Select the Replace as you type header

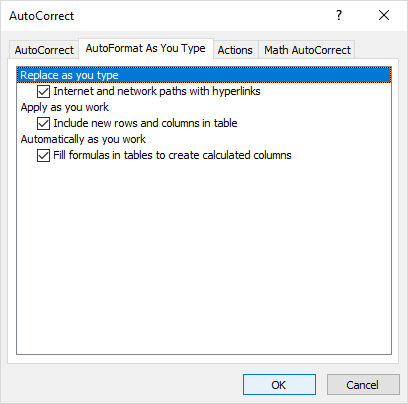(204, 75)
